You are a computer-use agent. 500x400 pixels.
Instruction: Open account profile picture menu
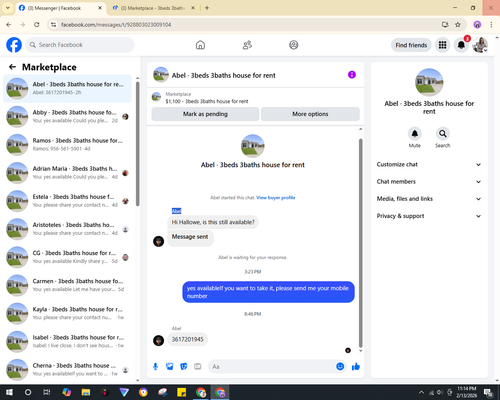point(480,45)
